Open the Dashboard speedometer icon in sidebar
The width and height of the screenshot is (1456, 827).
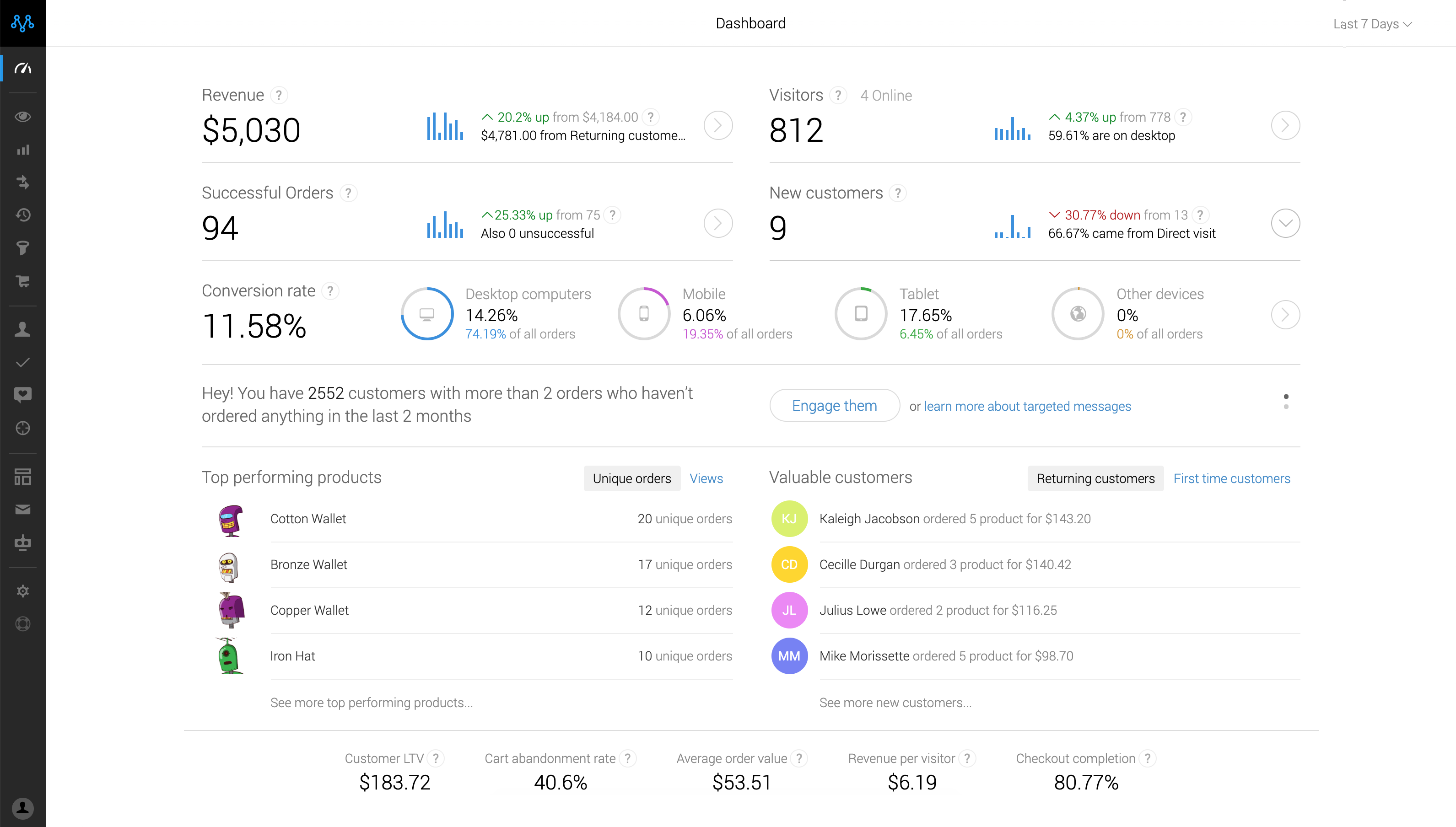23,68
